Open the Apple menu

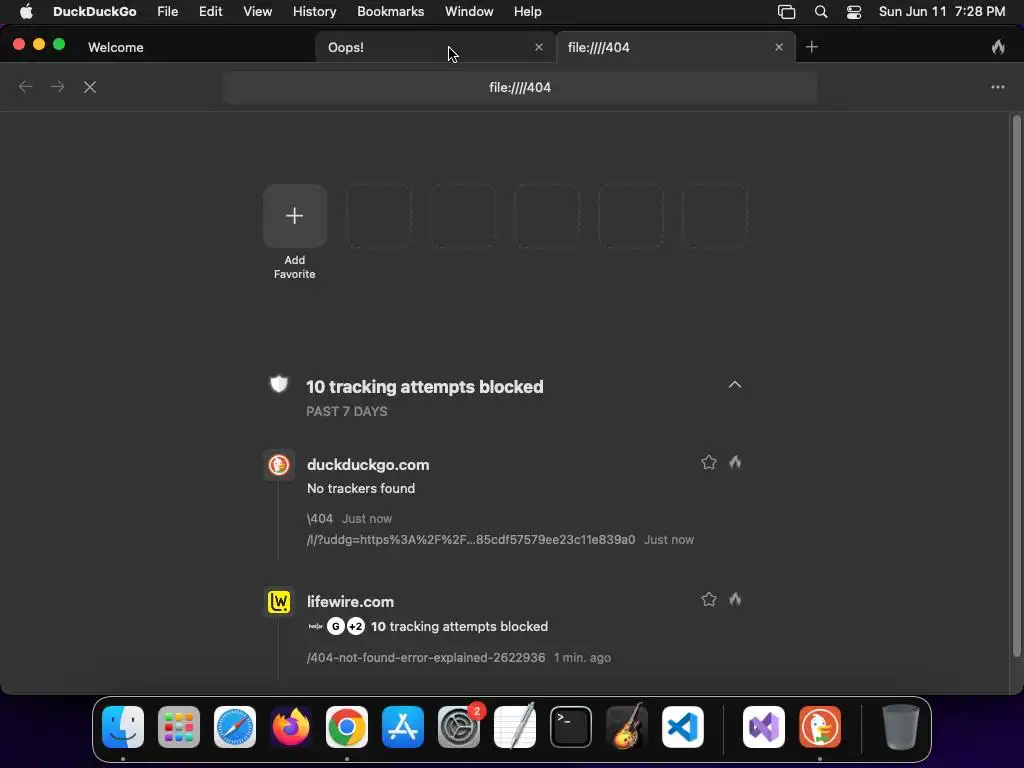[26, 12]
